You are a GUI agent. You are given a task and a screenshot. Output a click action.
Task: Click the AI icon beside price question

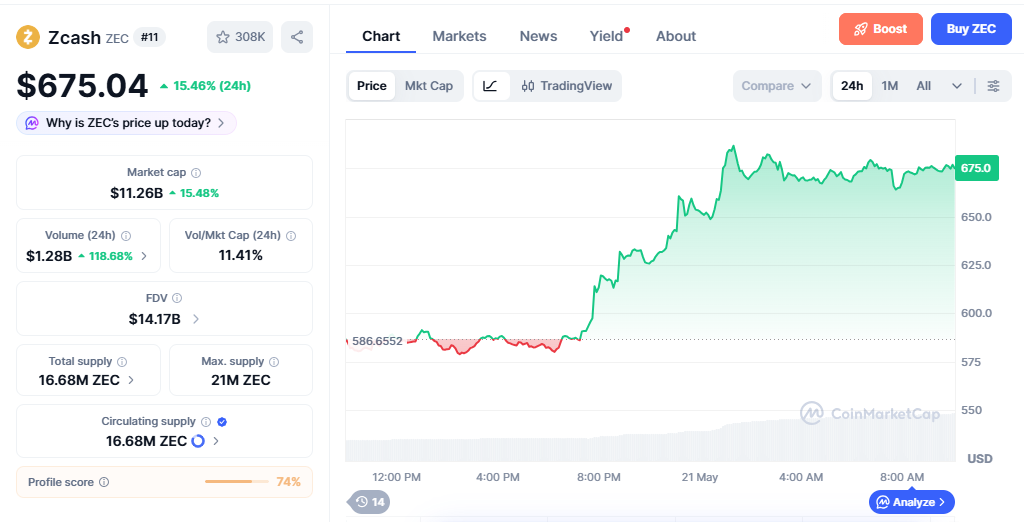(32, 123)
